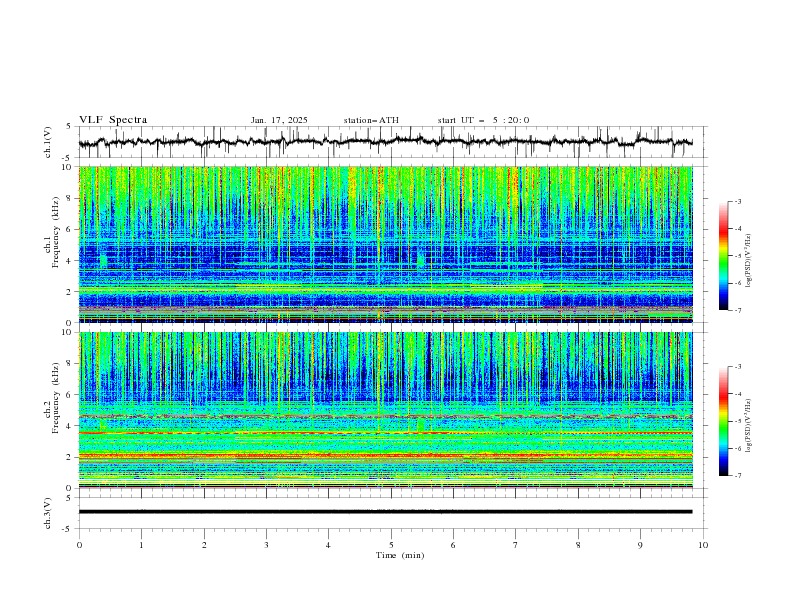Click tick "4" on the time axis
Image resolution: width=792 pixels, height=612 pixels.
click(x=328, y=545)
